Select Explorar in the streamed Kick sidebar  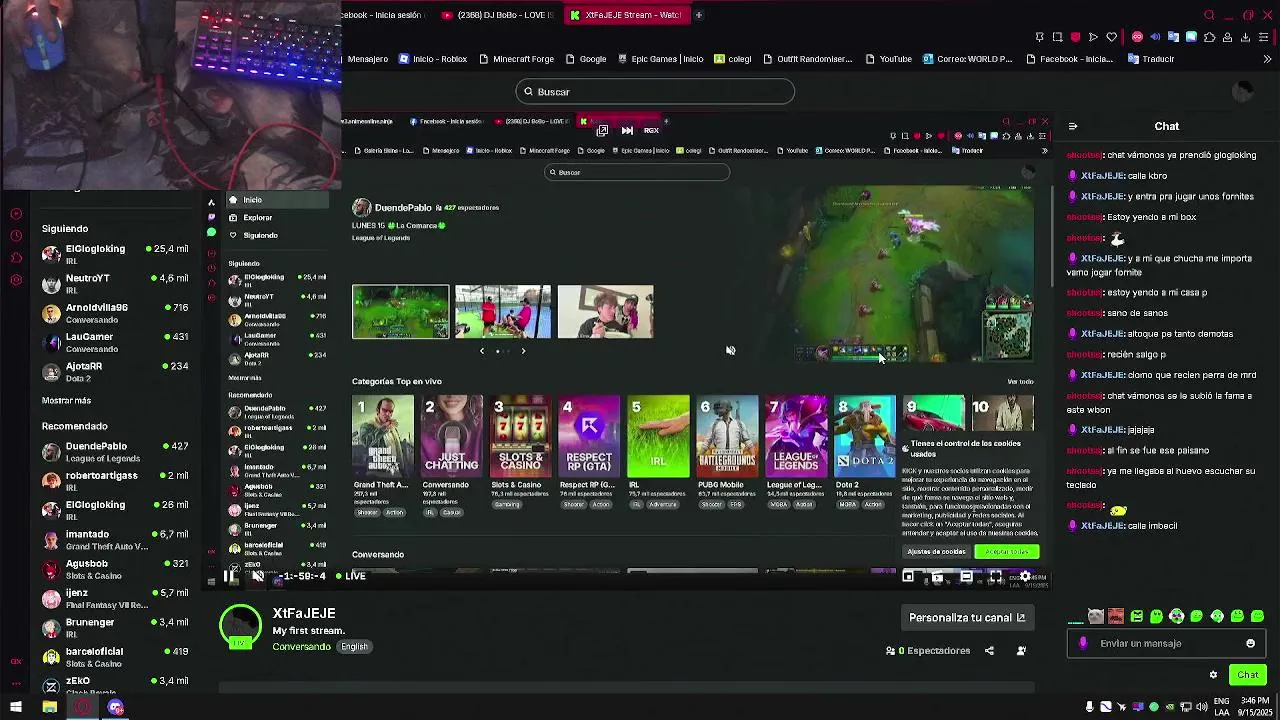coord(276,218)
